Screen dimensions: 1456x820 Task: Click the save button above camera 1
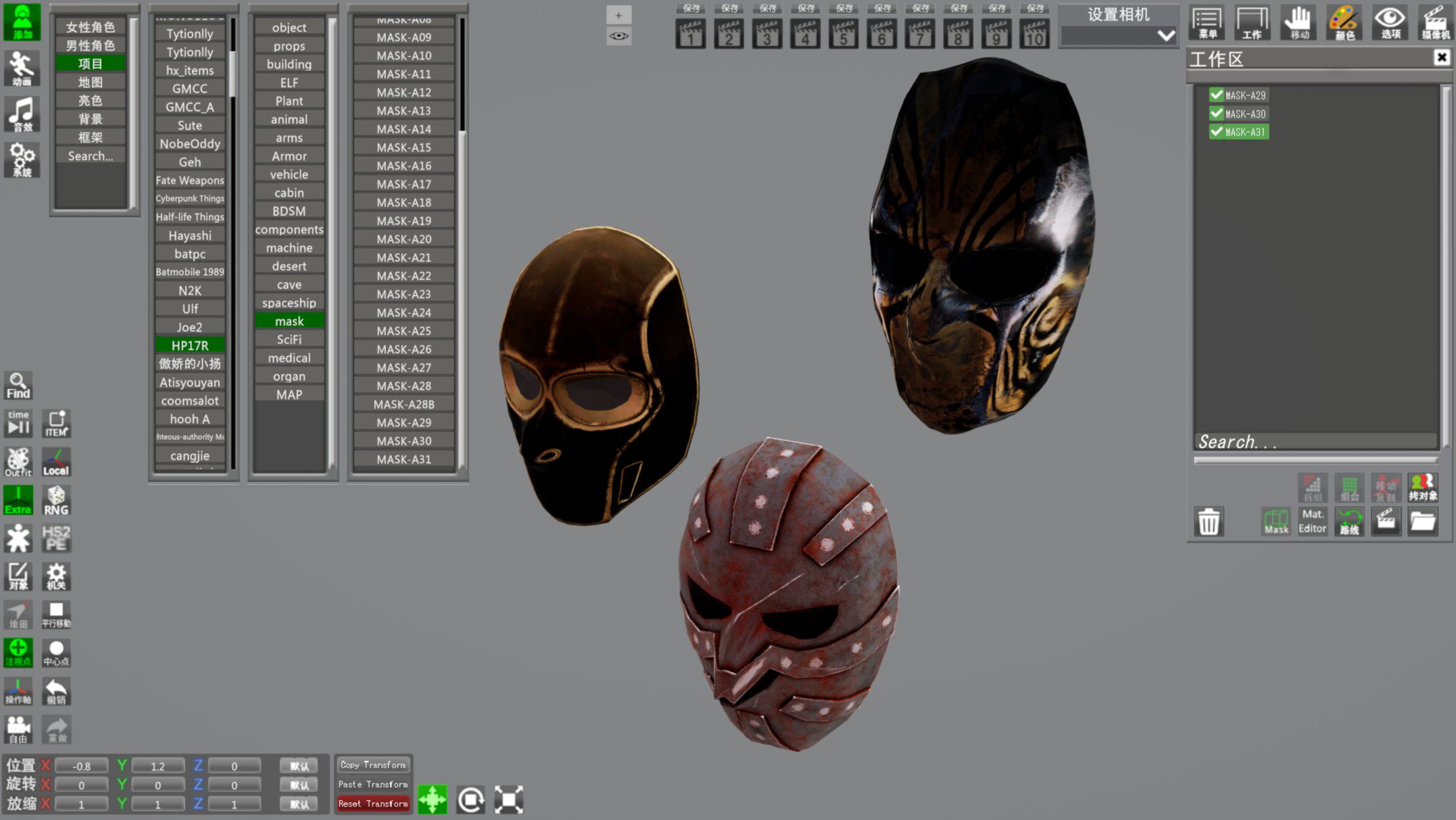click(x=691, y=9)
